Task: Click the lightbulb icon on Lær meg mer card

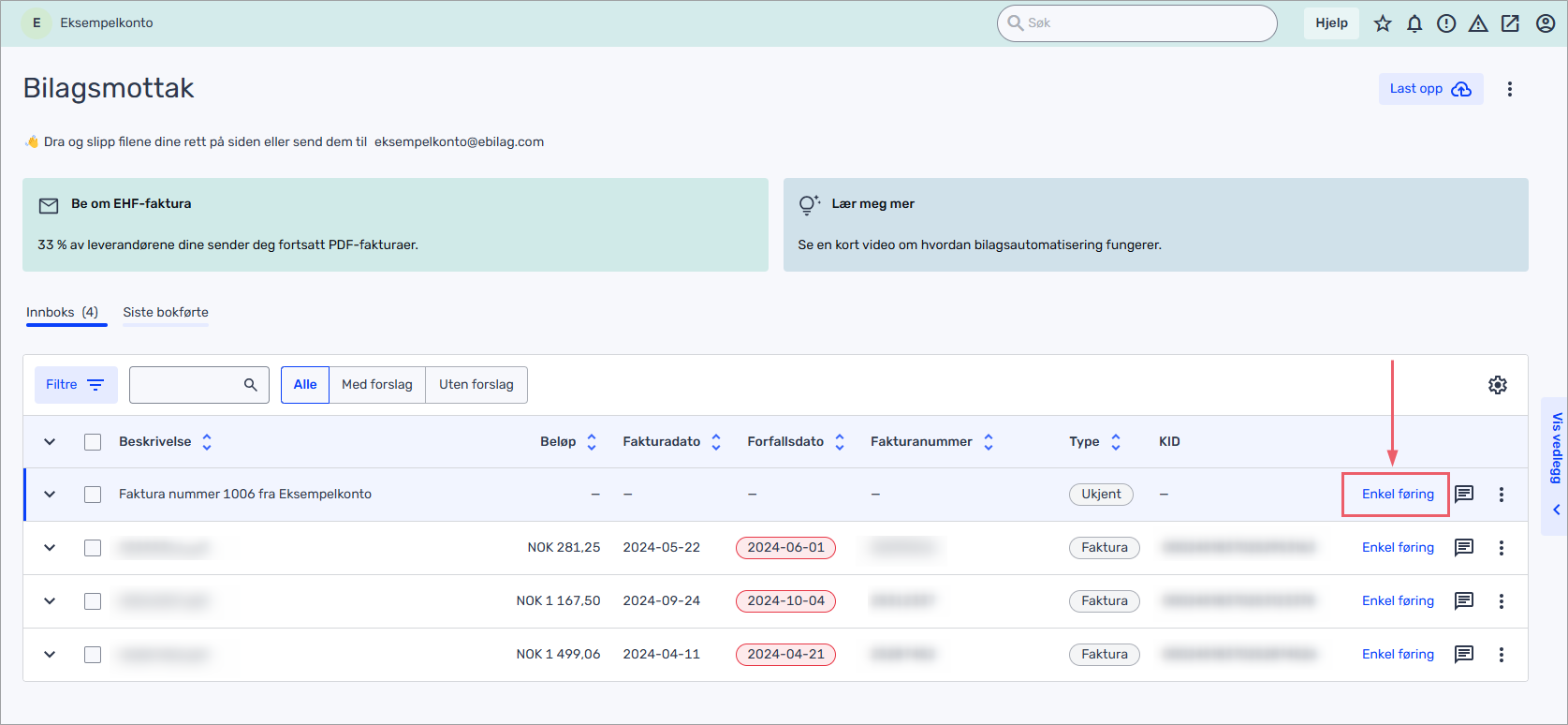Action: point(809,205)
